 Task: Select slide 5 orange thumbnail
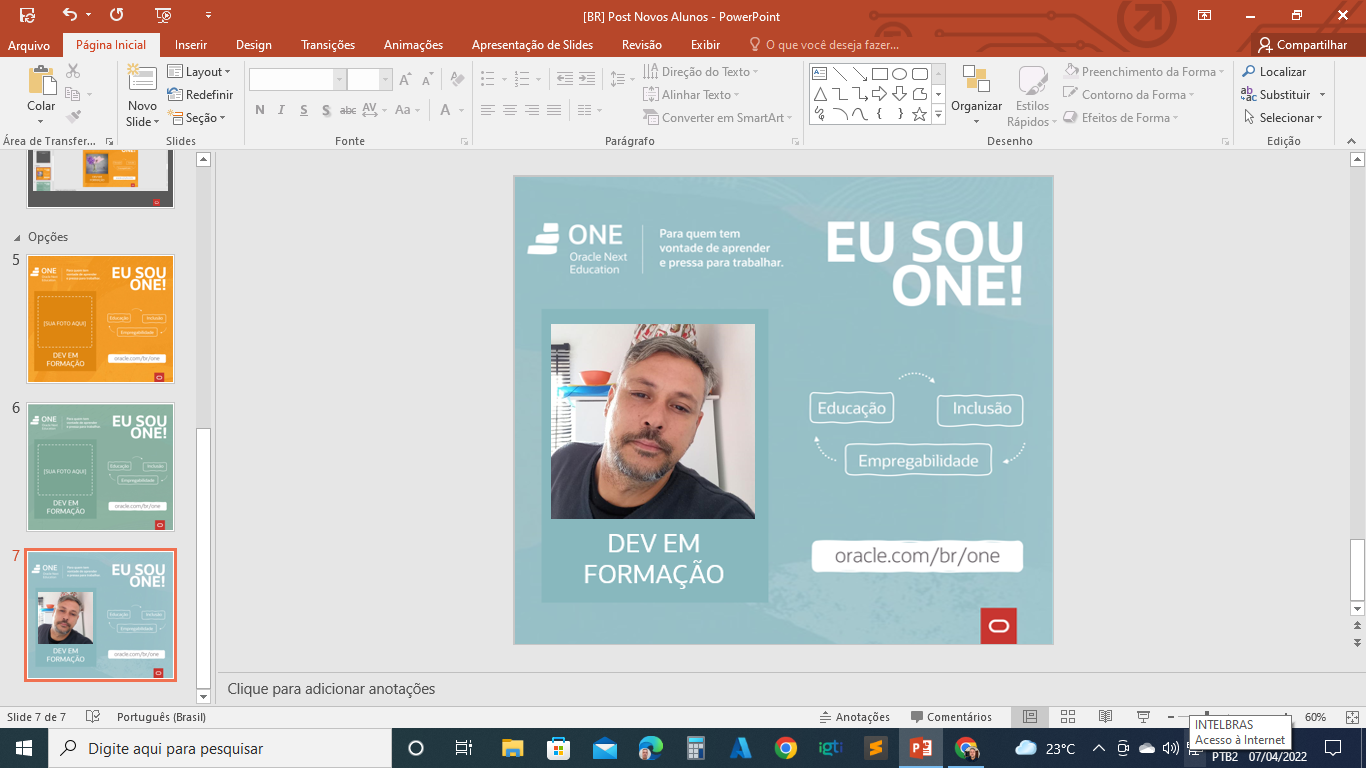coord(100,319)
